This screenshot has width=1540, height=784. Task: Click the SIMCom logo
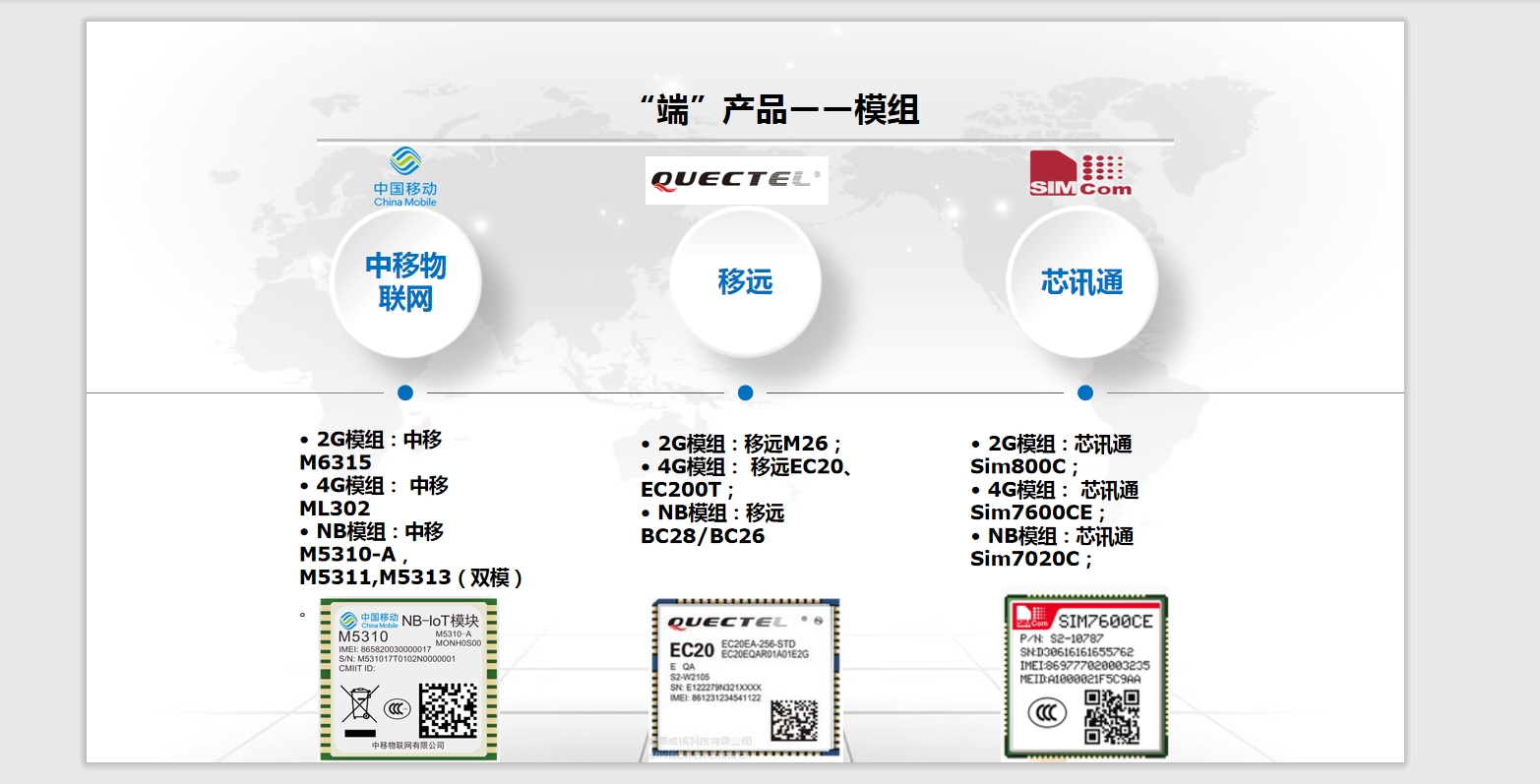1079,174
